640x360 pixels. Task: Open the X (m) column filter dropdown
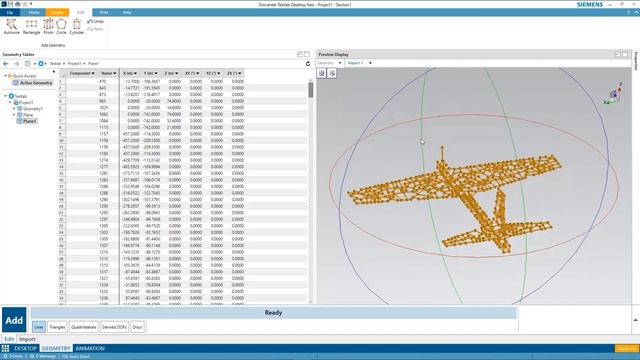tap(135, 73)
